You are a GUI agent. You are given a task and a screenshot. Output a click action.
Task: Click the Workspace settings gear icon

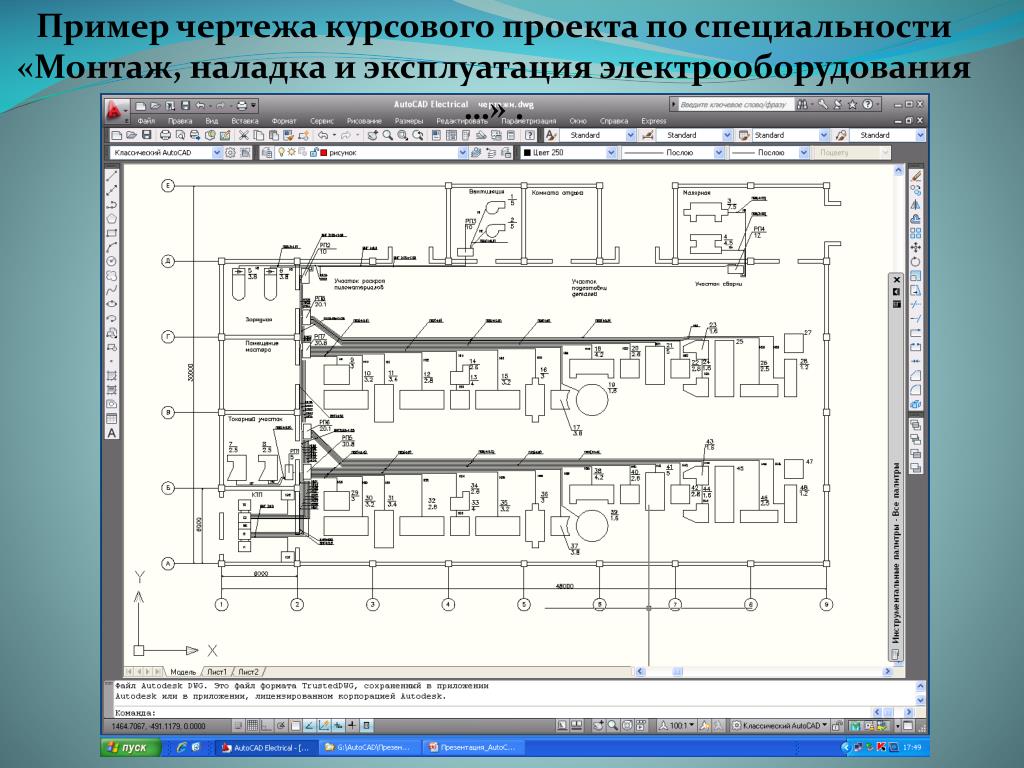pyautogui.click(x=231, y=152)
